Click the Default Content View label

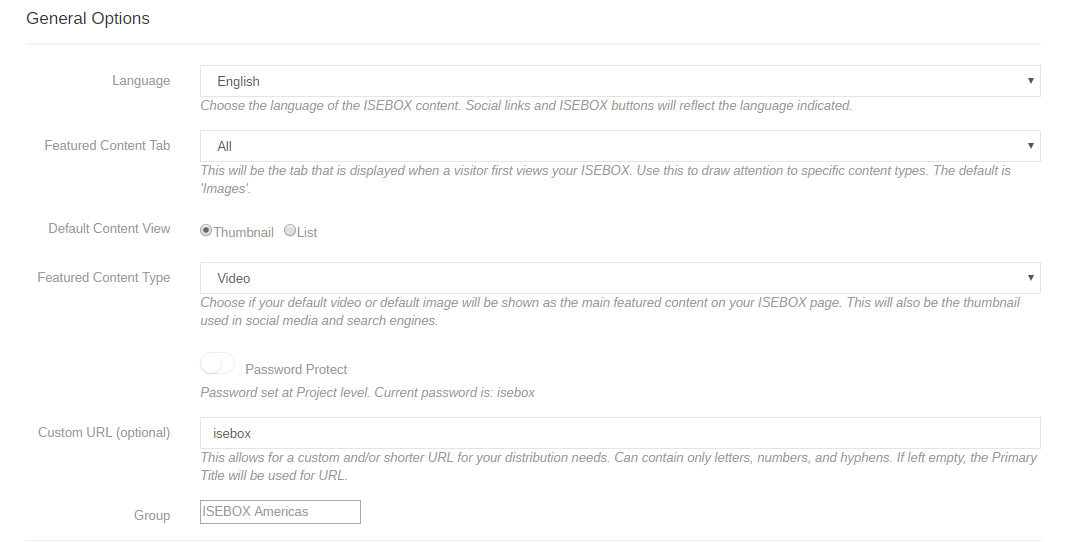tap(109, 229)
